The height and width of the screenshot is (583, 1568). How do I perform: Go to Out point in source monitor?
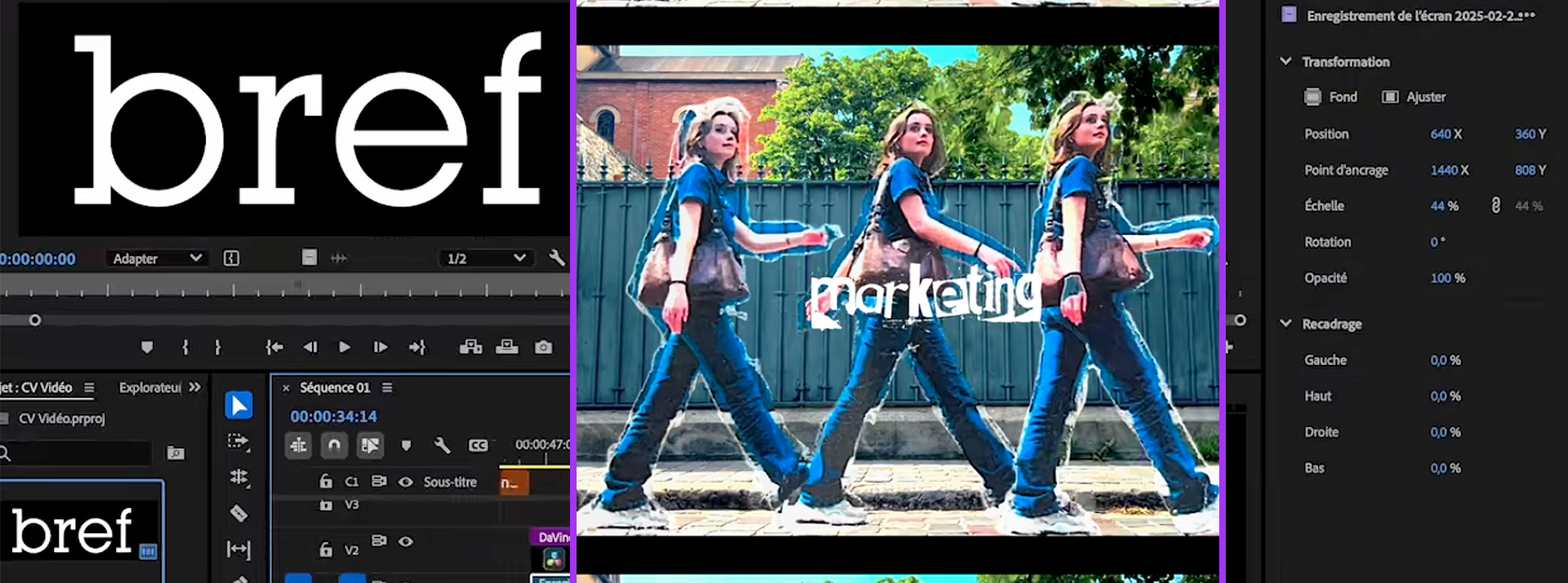(x=417, y=347)
